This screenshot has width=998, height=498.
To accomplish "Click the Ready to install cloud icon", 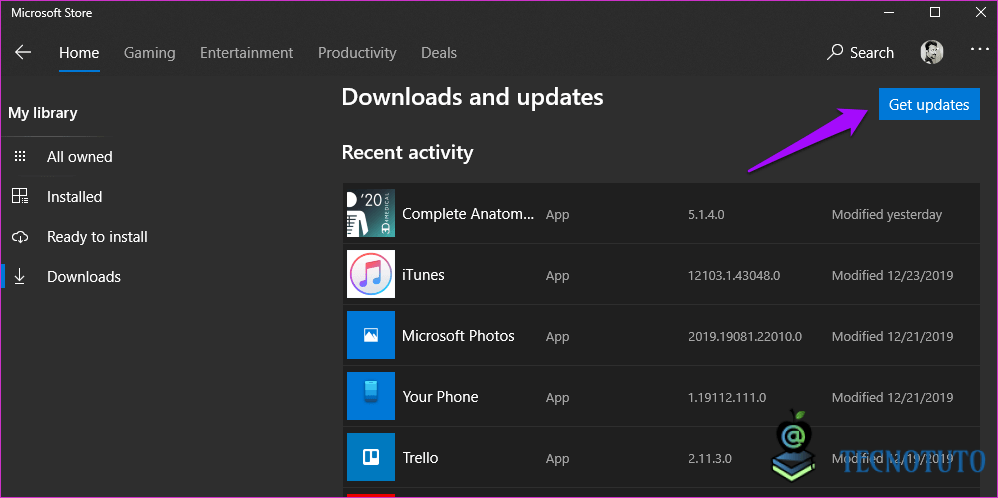I will click(20, 237).
